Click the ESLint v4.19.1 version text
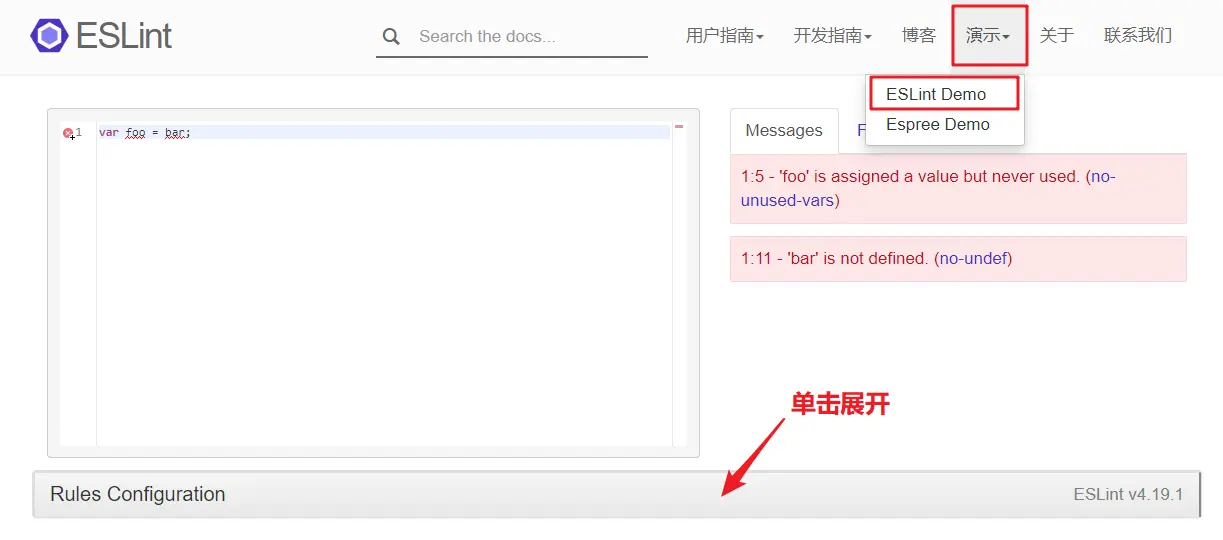The height and width of the screenshot is (540, 1223). (x=1128, y=494)
